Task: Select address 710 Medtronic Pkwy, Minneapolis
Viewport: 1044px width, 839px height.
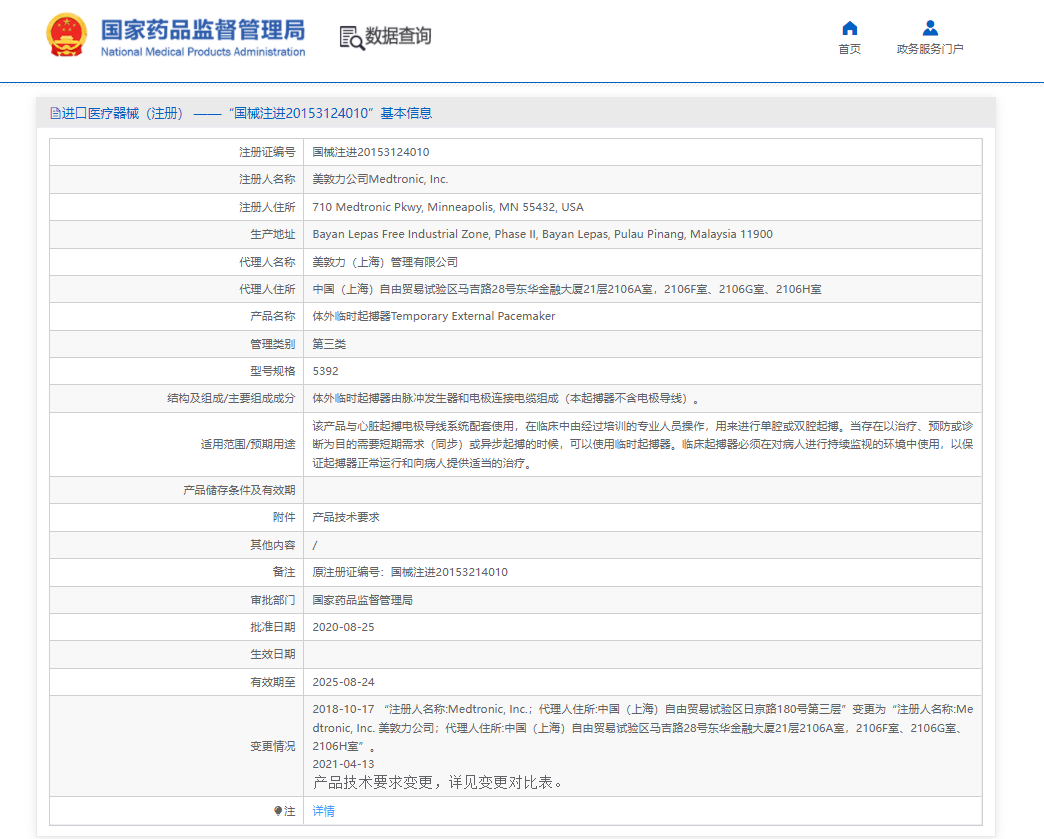Action: 448,207
